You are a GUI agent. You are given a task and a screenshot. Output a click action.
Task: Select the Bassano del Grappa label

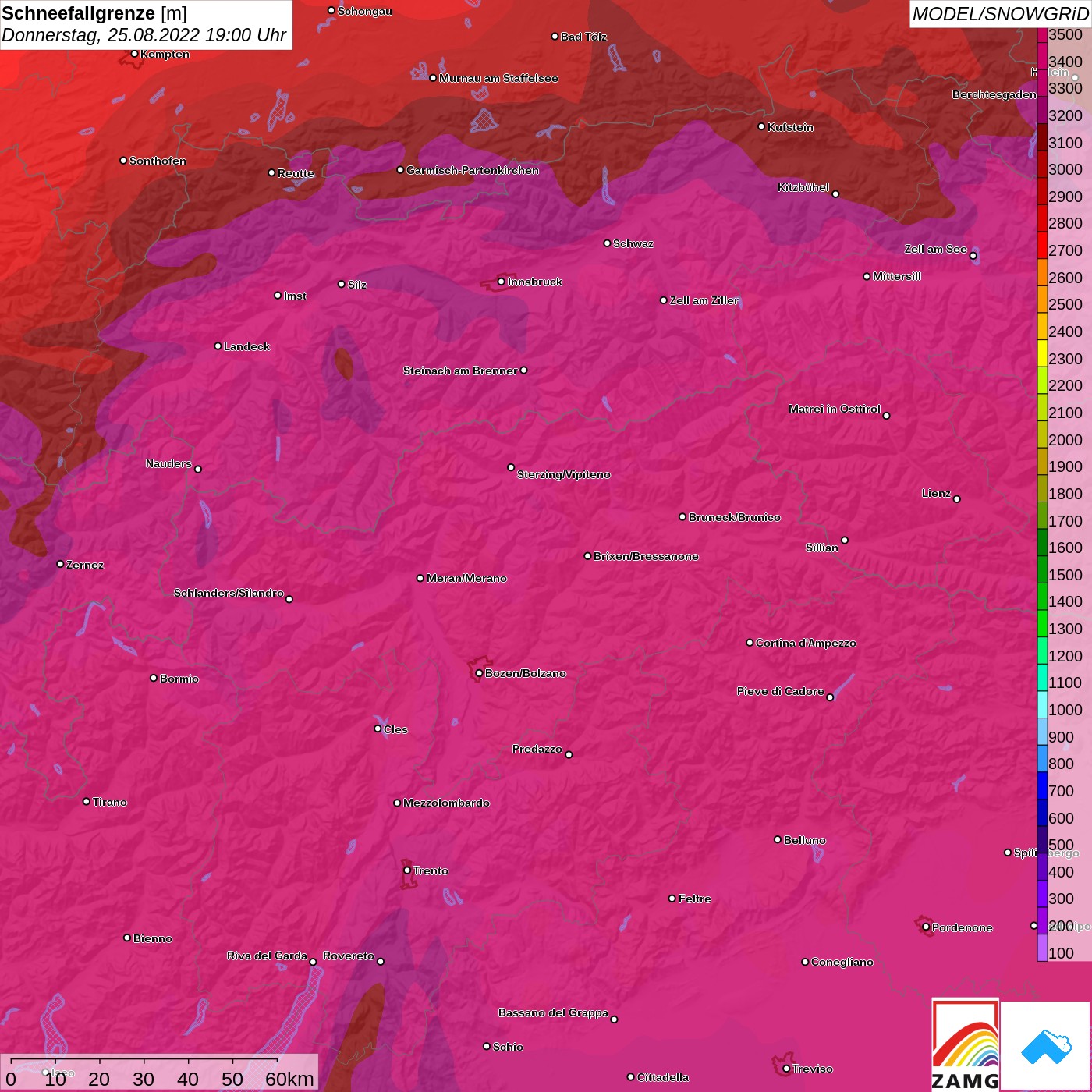click(553, 1012)
